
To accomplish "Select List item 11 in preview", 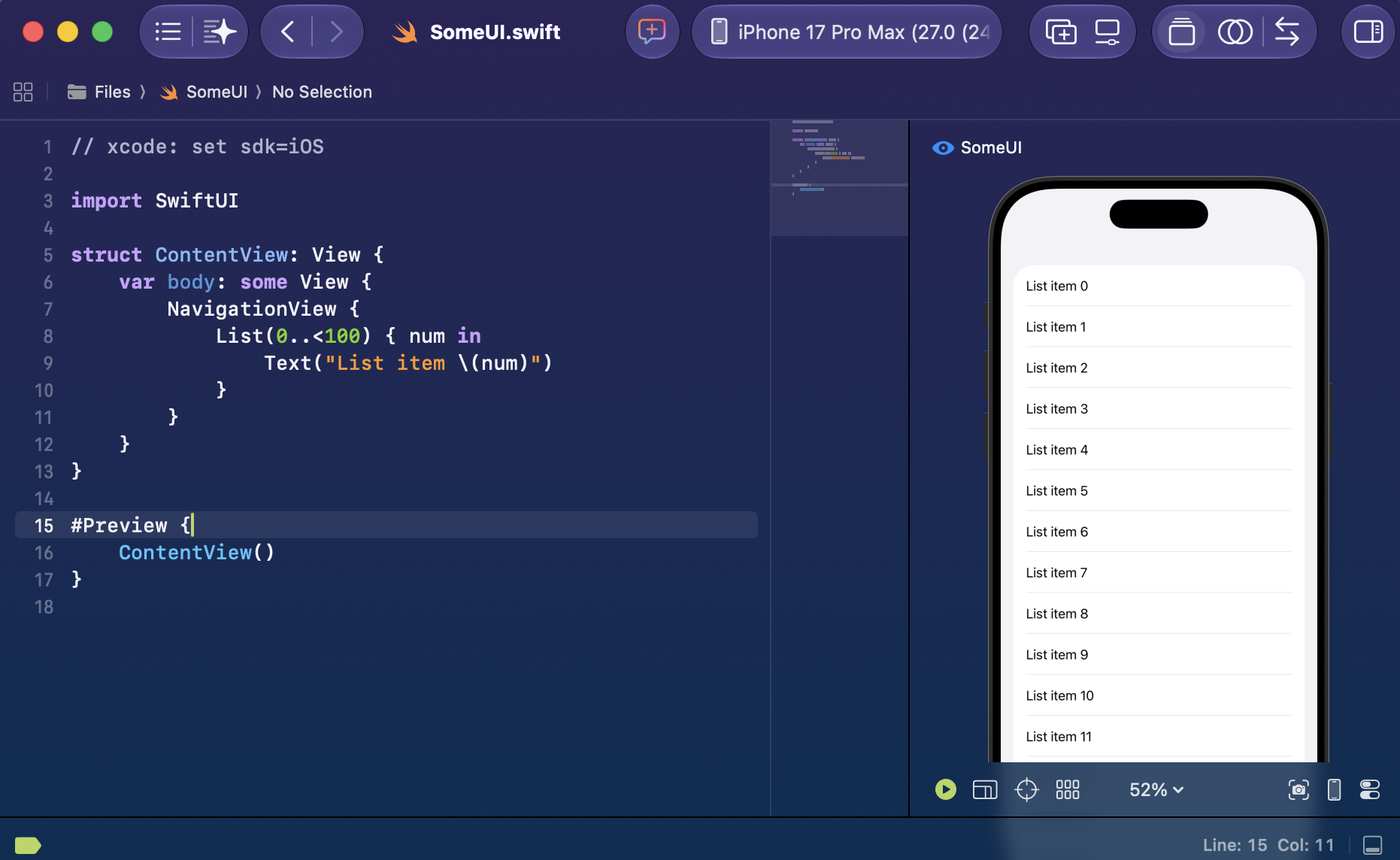I will point(1159,737).
